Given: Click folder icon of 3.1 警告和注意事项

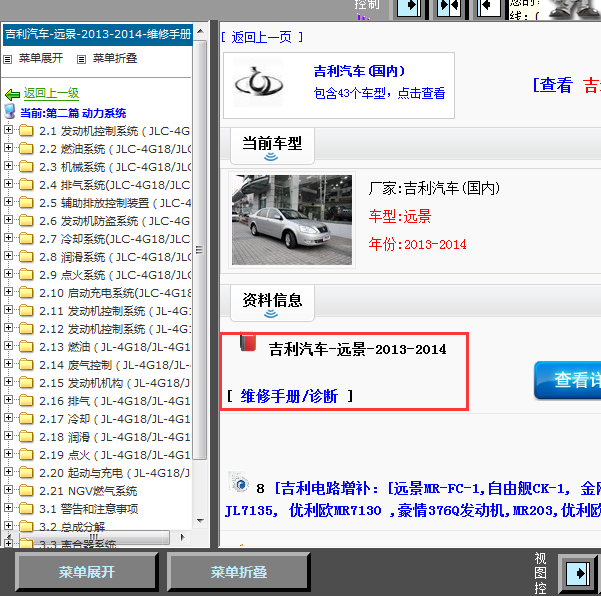Looking at the screenshot, I should coord(26,509).
